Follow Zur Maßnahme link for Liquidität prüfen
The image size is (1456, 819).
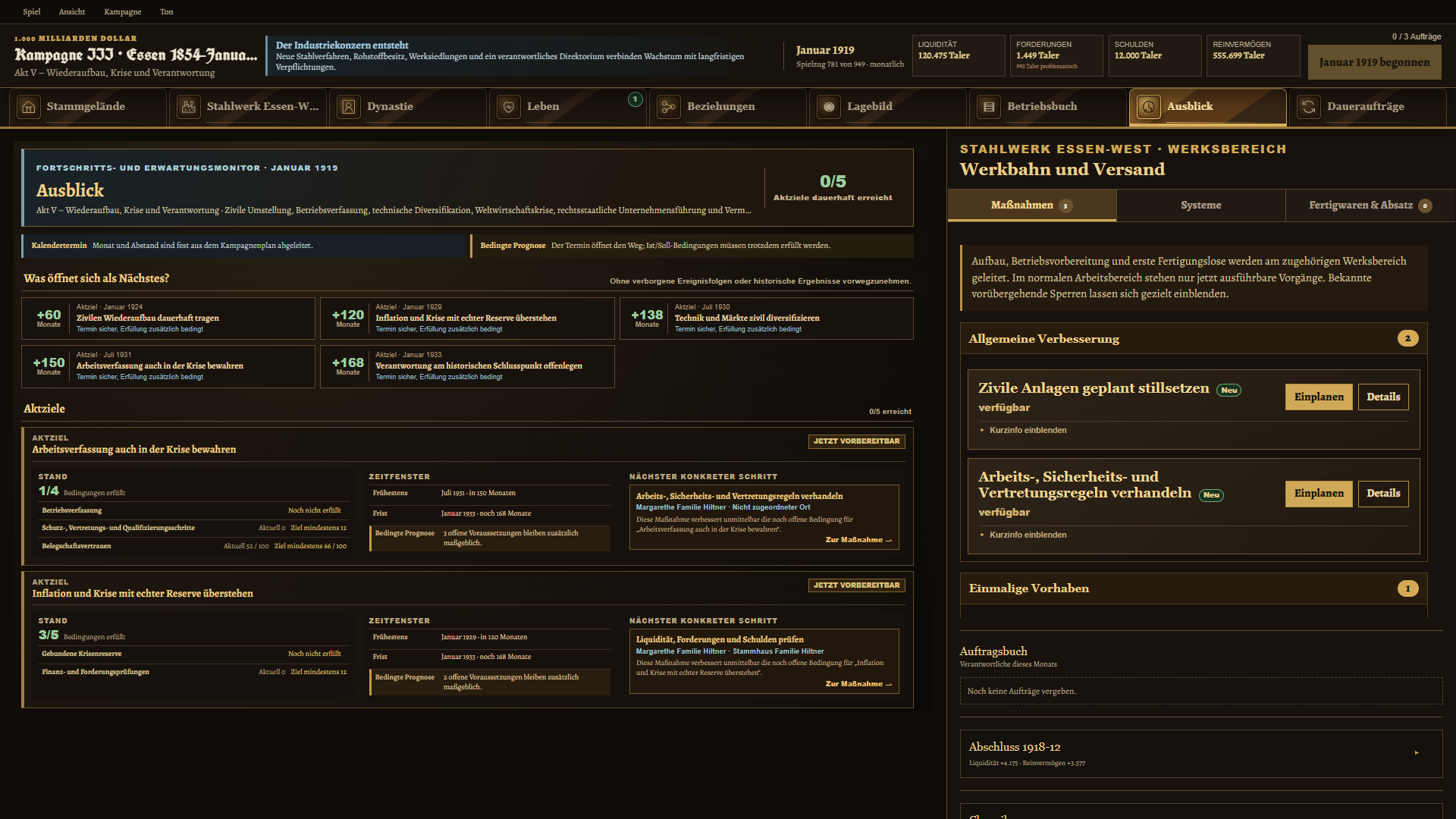click(x=858, y=684)
